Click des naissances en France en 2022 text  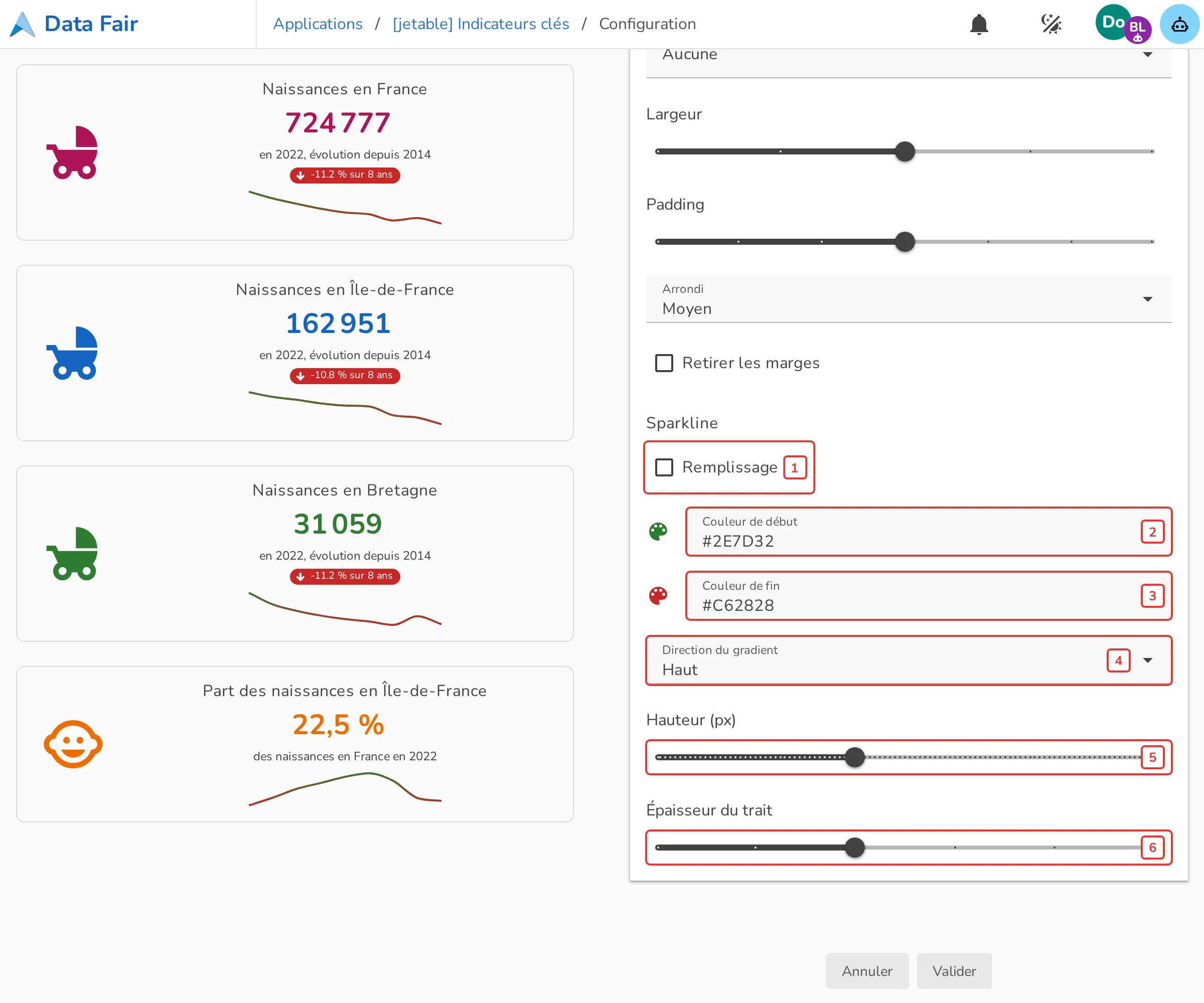[345, 757]
